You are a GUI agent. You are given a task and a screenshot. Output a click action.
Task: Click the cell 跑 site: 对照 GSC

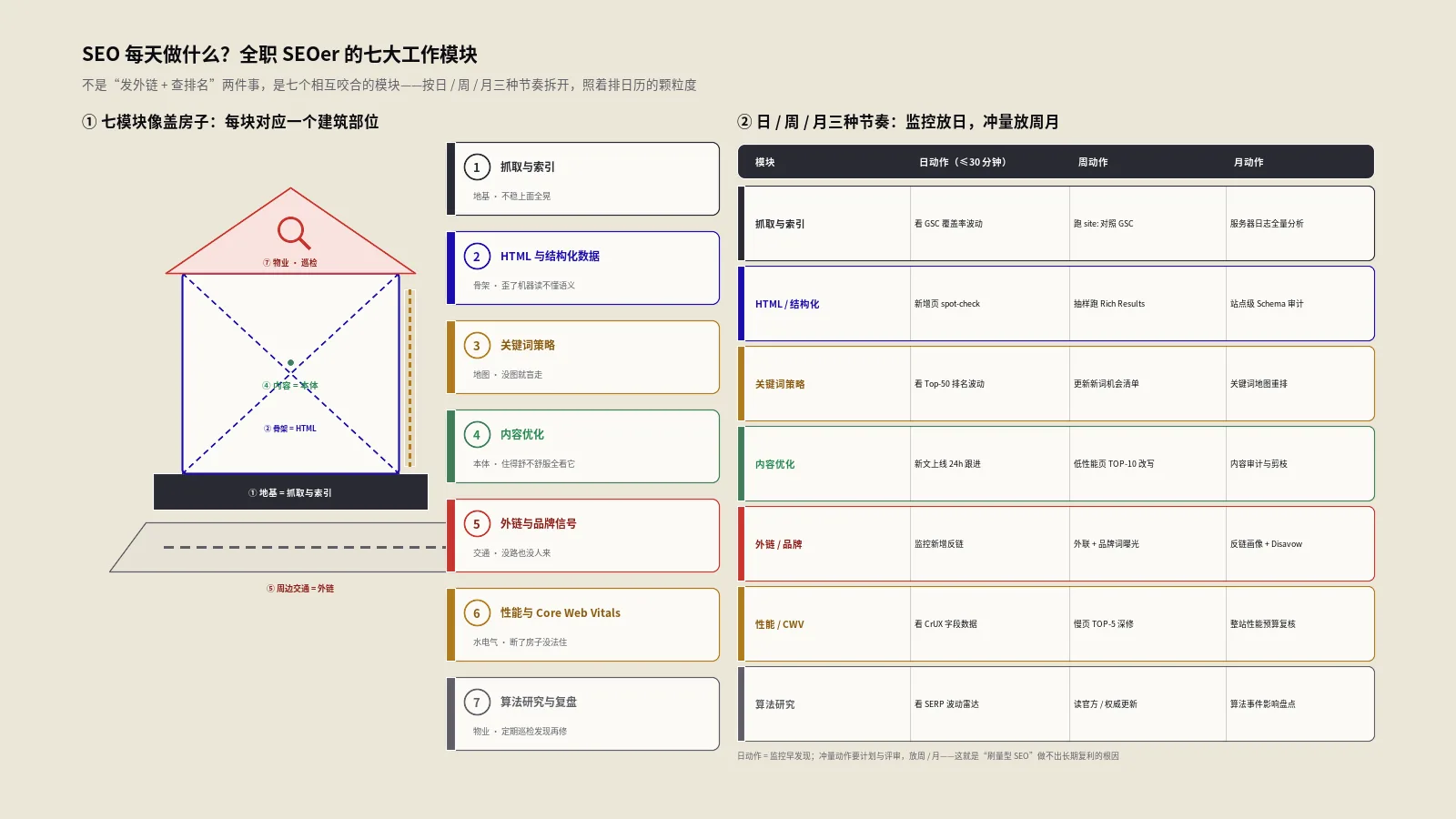(x=1103, y=224)
